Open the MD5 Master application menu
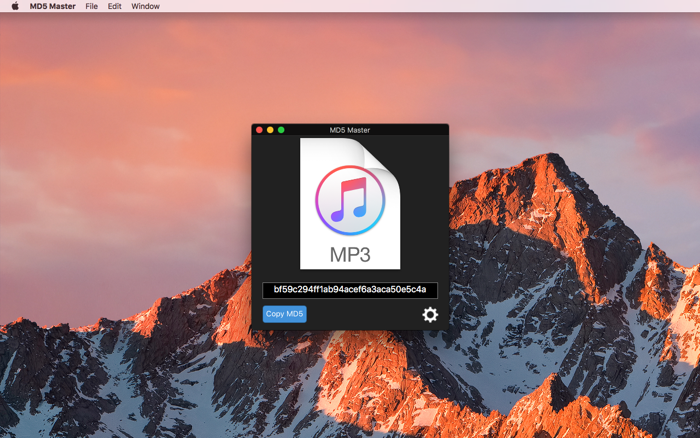Screen dimensions: 700x438 click(x=52, y=6)
